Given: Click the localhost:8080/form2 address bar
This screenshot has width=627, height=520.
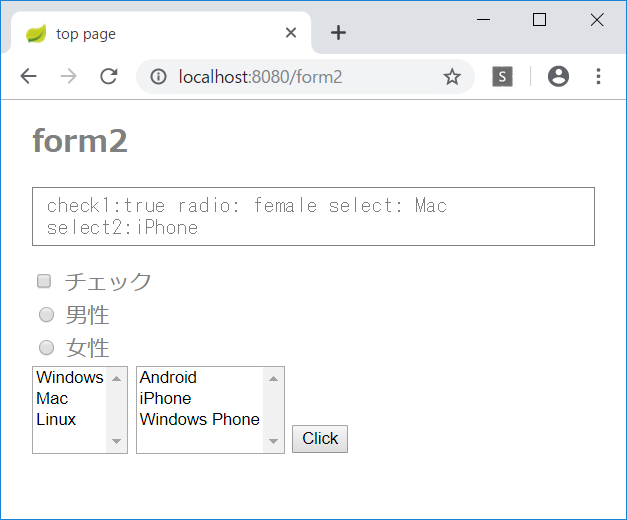Looking at the screenshot, I should tap(300, 77).
